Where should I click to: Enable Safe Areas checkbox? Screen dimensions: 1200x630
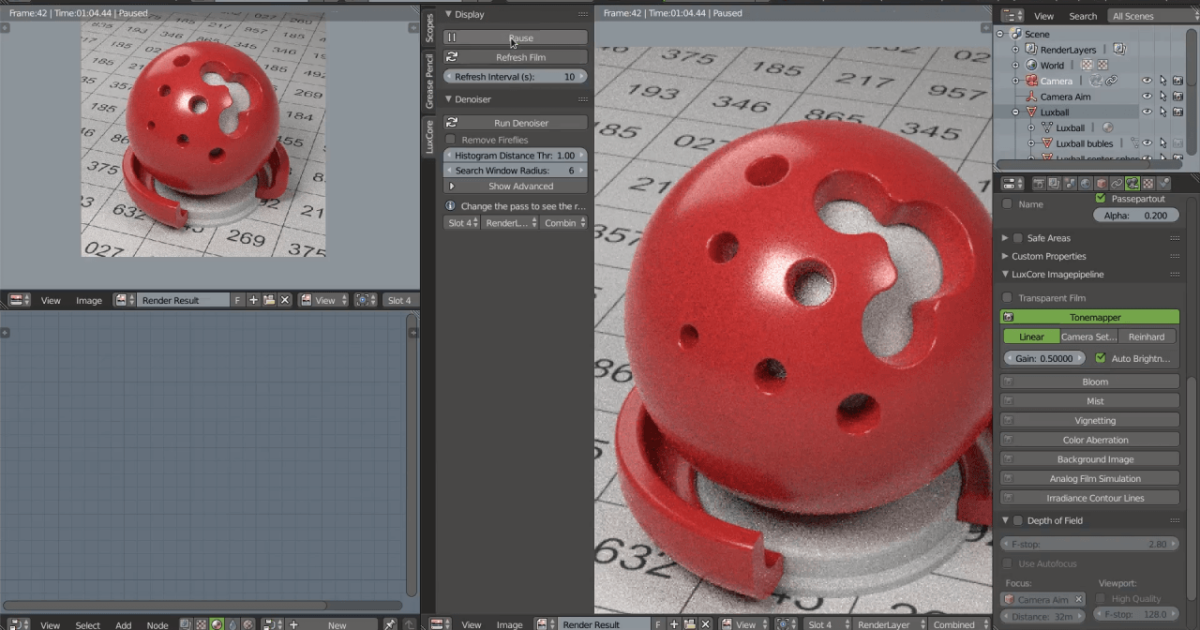[1018, 238]
